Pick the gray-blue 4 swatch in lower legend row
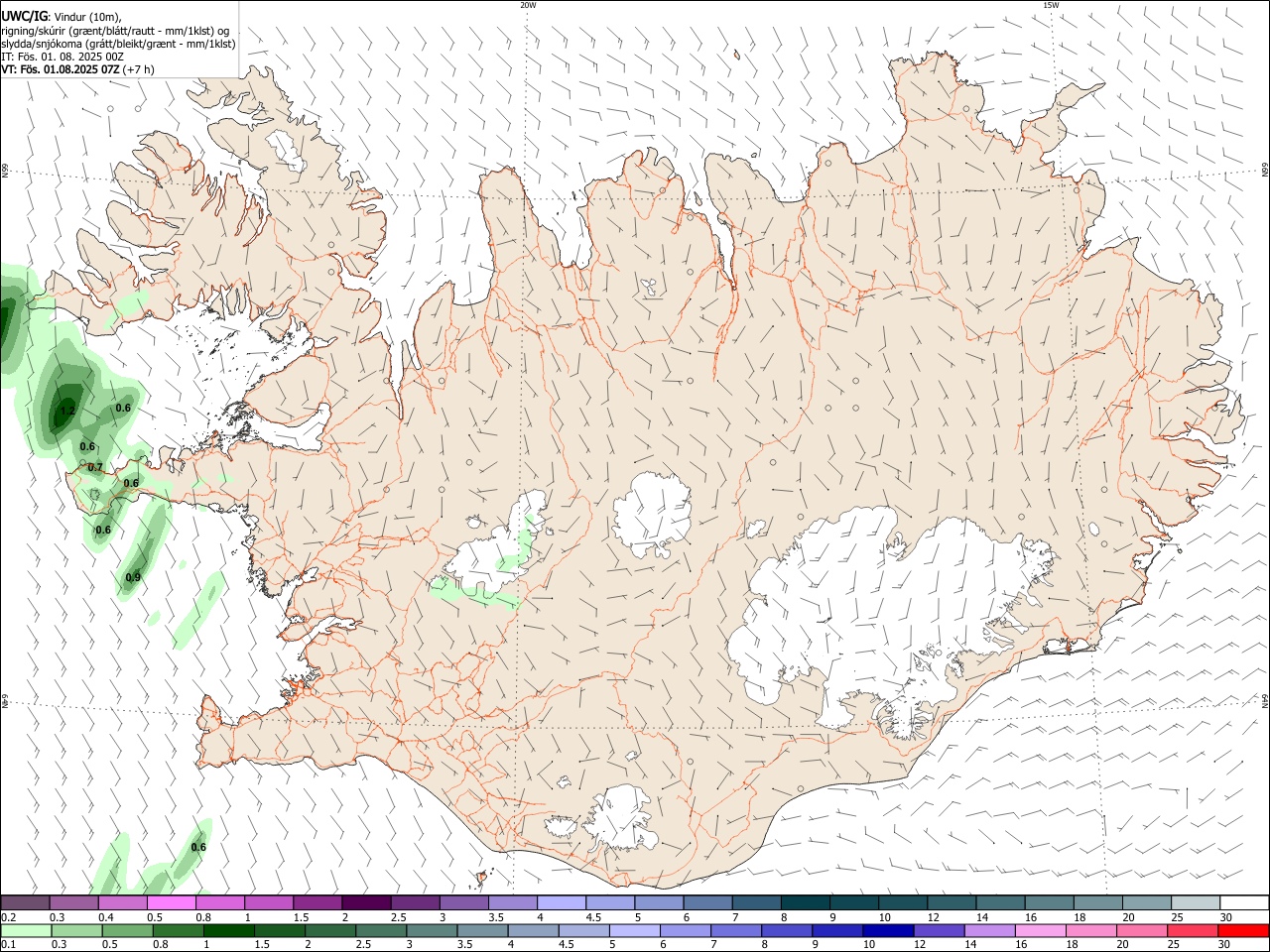This screenshot has height=952, width=1270. (x=533, y=930)
